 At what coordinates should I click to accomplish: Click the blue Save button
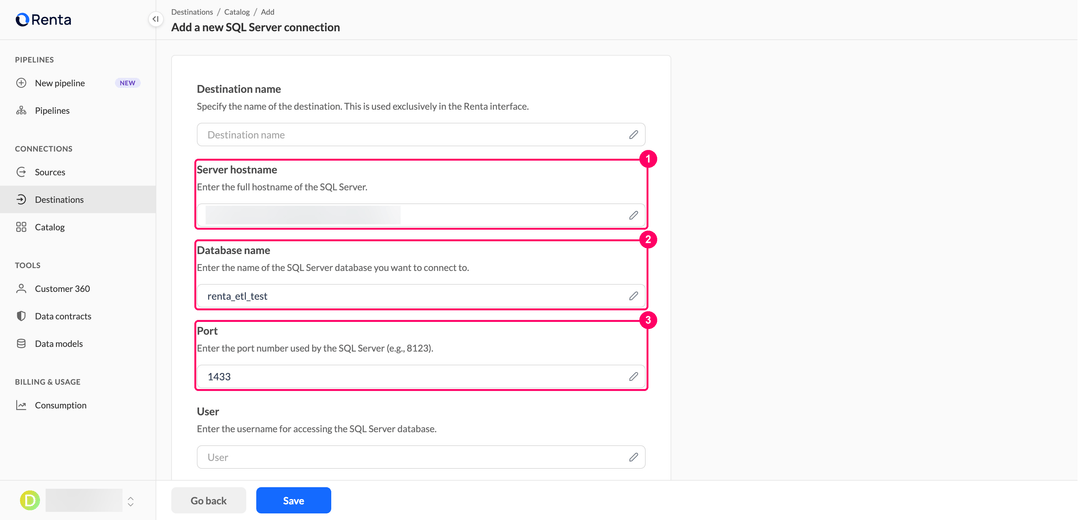(293, 501)
